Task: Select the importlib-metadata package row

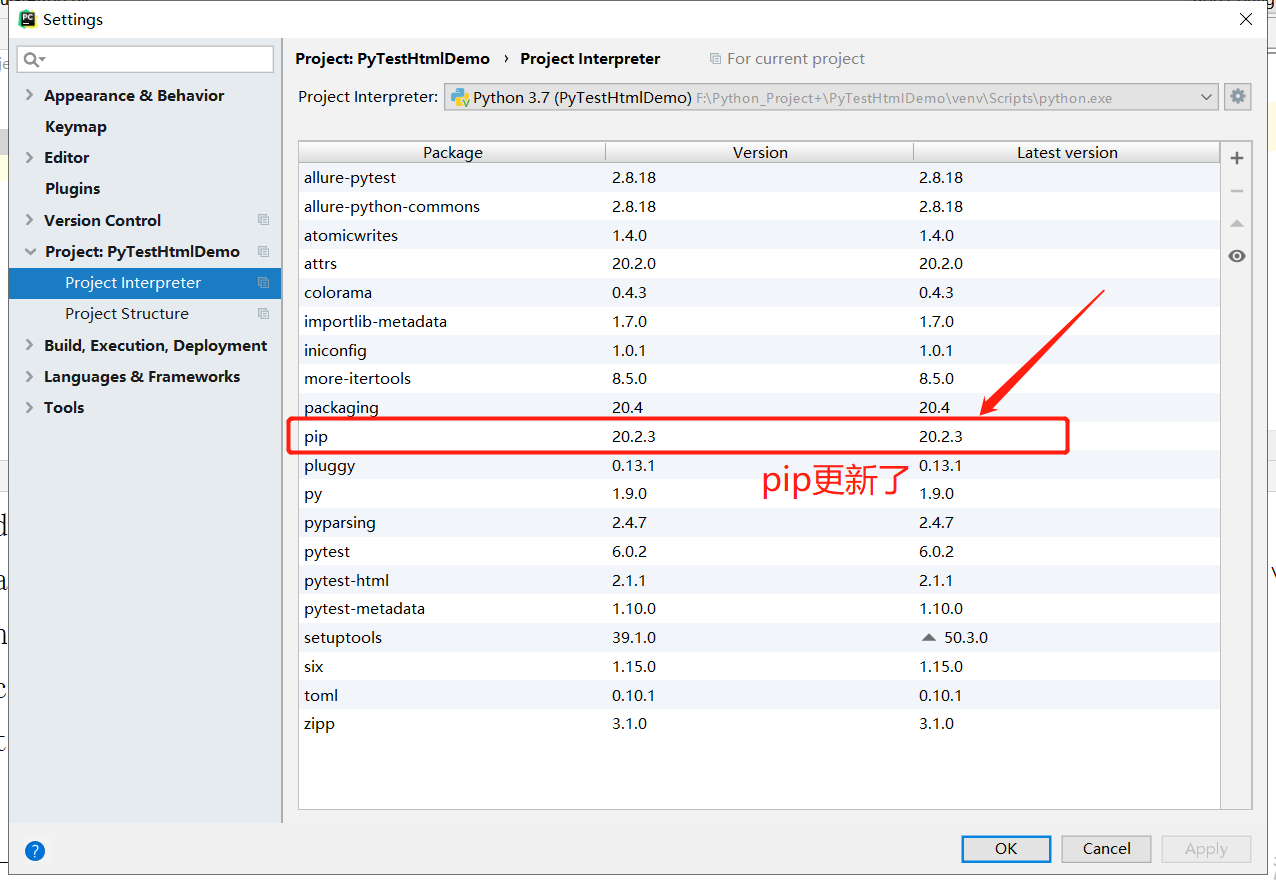Action: (x=759, y=322)
